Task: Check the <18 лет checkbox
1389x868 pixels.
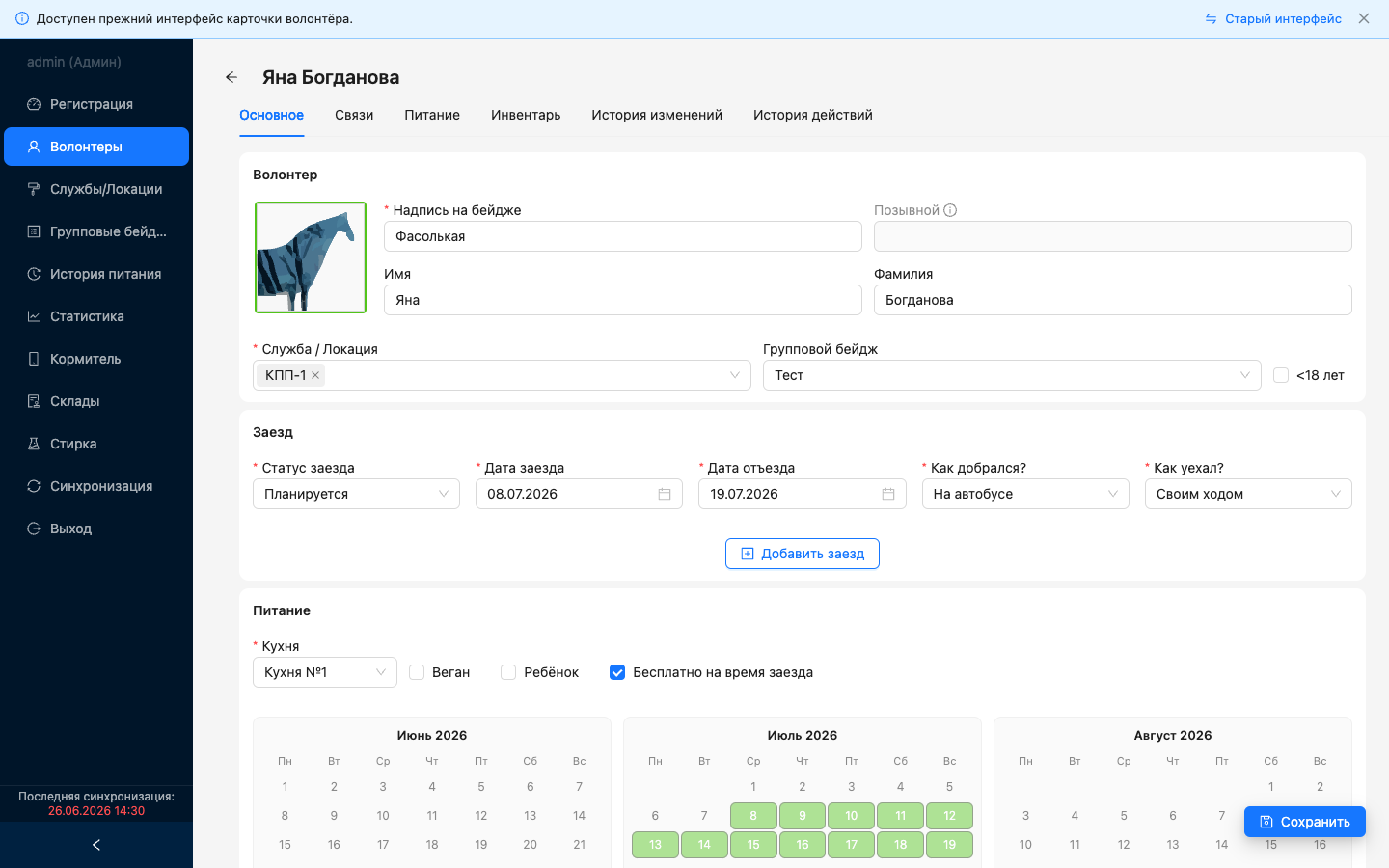Action: [1281, 375]
